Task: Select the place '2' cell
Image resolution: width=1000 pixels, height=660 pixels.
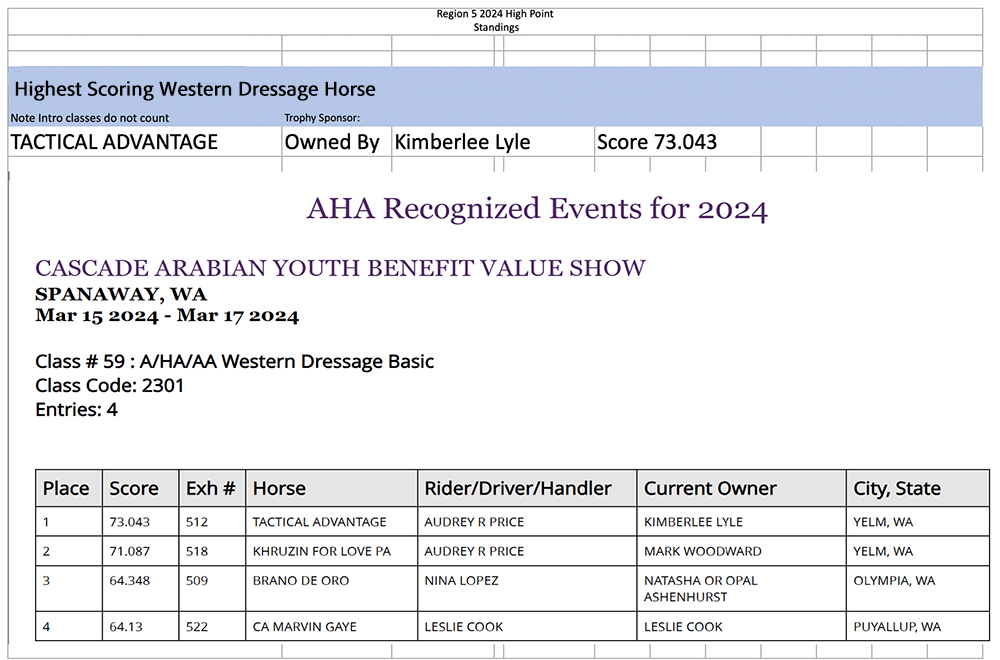Action: coord(69,551)
